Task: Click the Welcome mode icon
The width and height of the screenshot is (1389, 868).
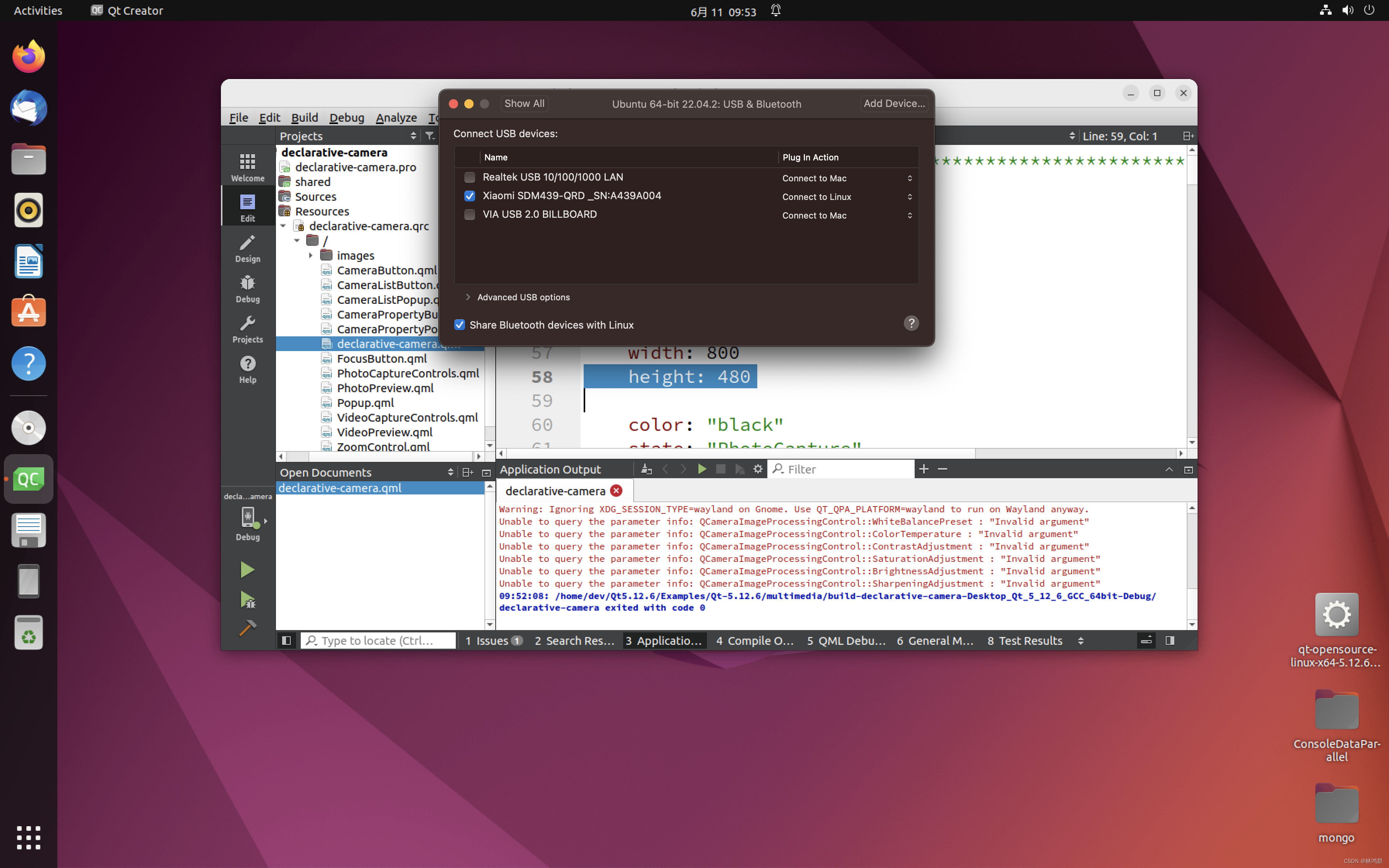Action: pos(247,167)
